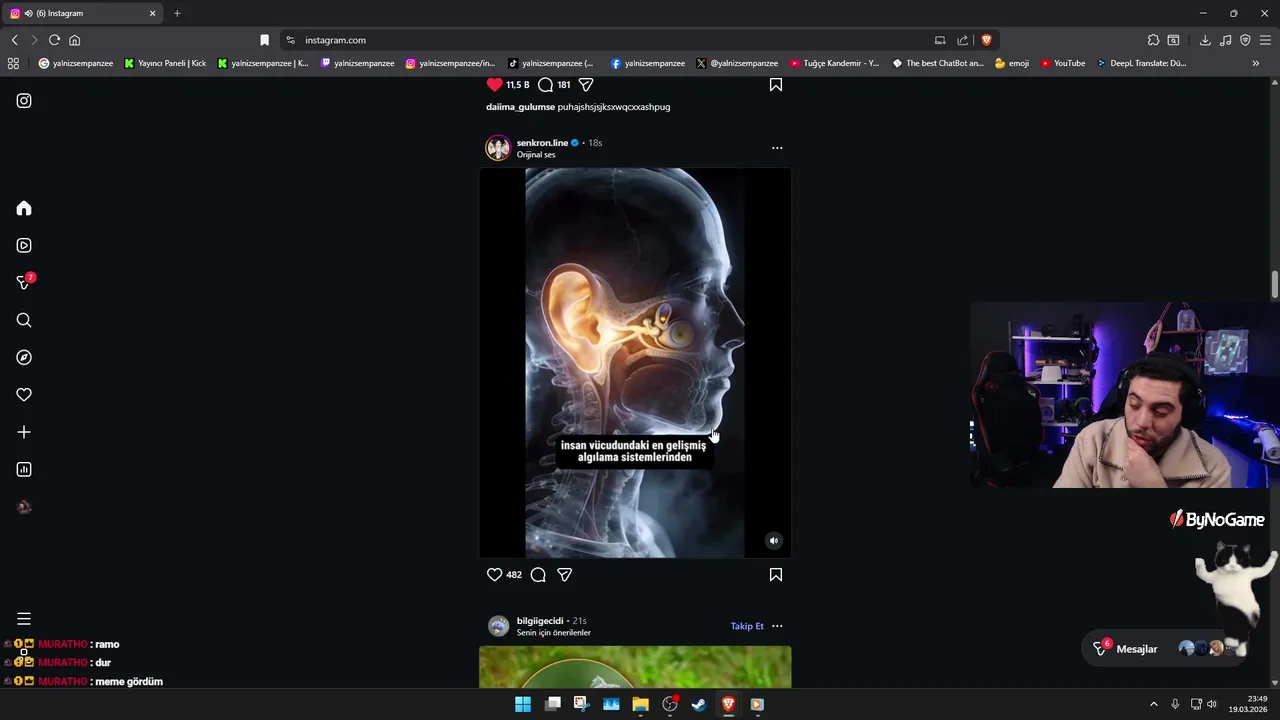Open @yalnizsempanzee X bookmark
This screenshot has height=720, width=1280.
(x=737, y=63)
